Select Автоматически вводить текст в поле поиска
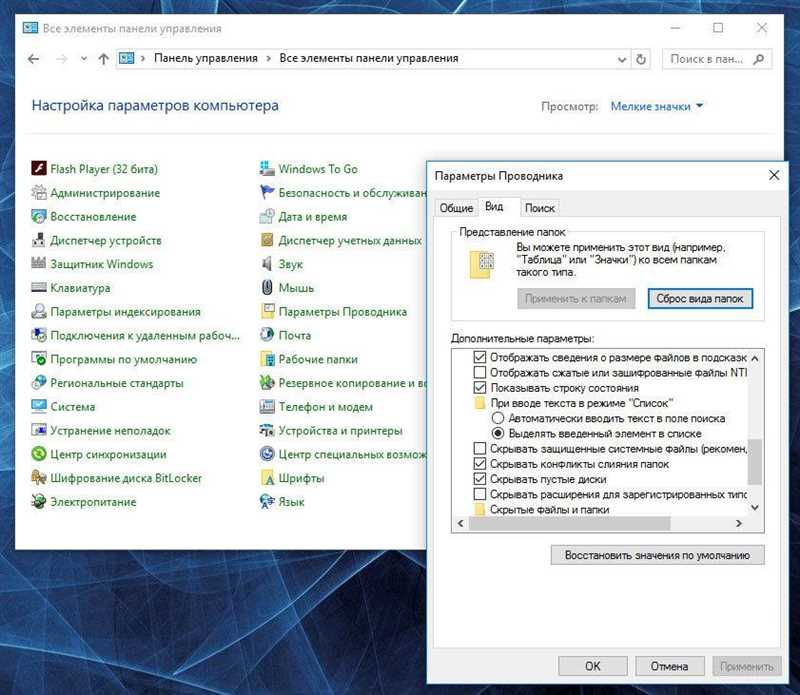This screenshot has width=800, height=695. tap(498, 418)
